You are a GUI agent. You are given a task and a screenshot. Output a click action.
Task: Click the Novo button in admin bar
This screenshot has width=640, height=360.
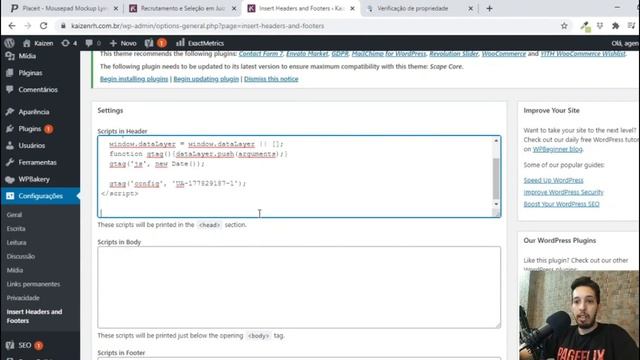pos(123,43)
